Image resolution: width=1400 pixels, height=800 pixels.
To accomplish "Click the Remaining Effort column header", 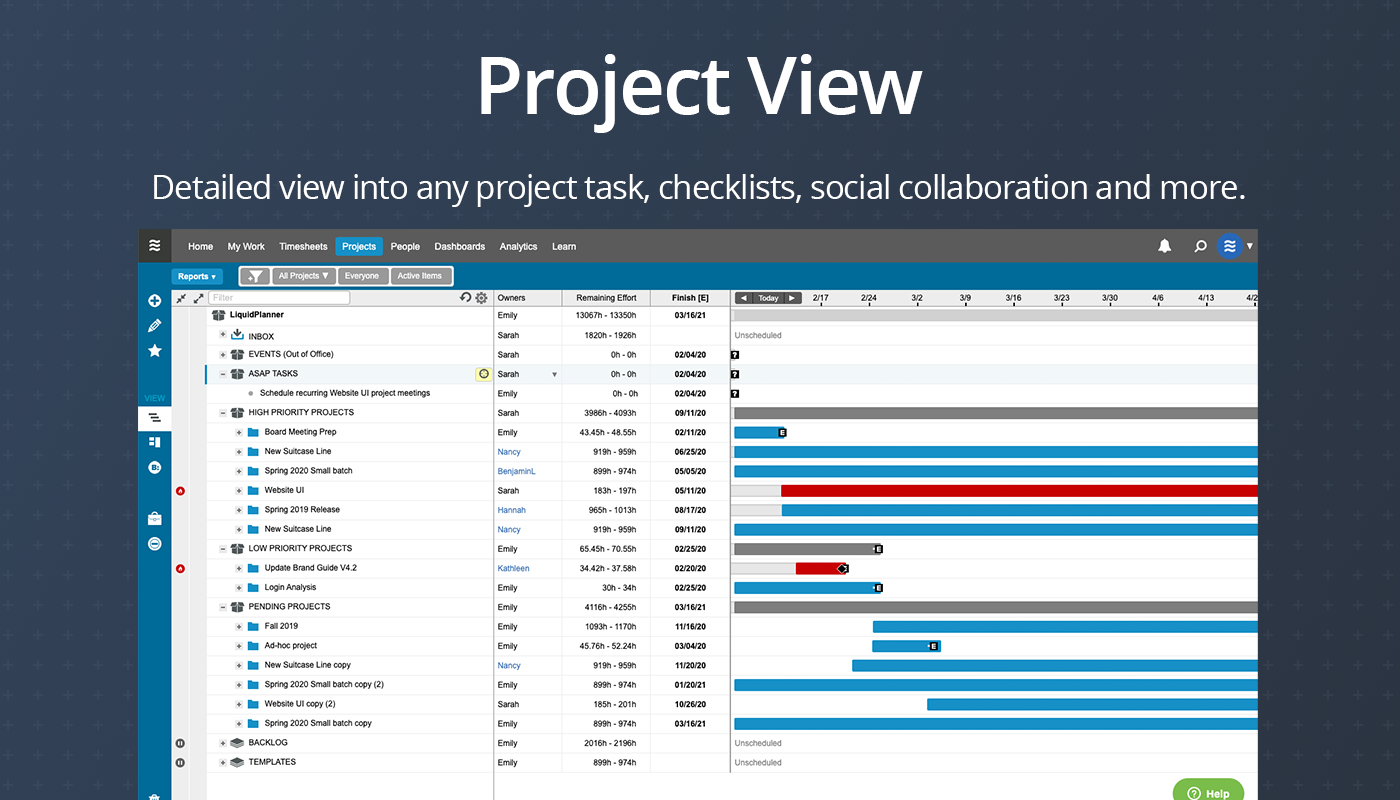I will (606, 298).
